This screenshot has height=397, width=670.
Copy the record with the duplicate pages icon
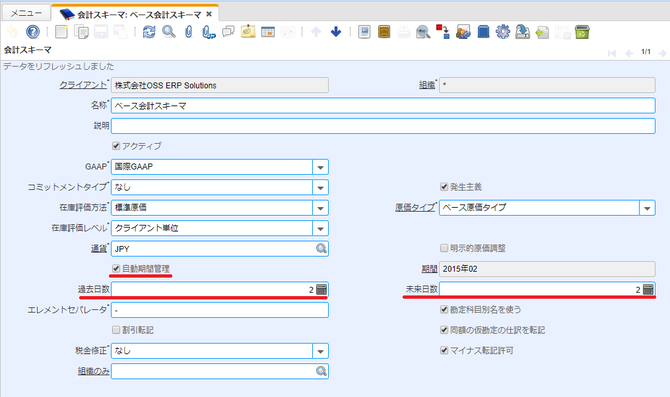pos(81,32)
